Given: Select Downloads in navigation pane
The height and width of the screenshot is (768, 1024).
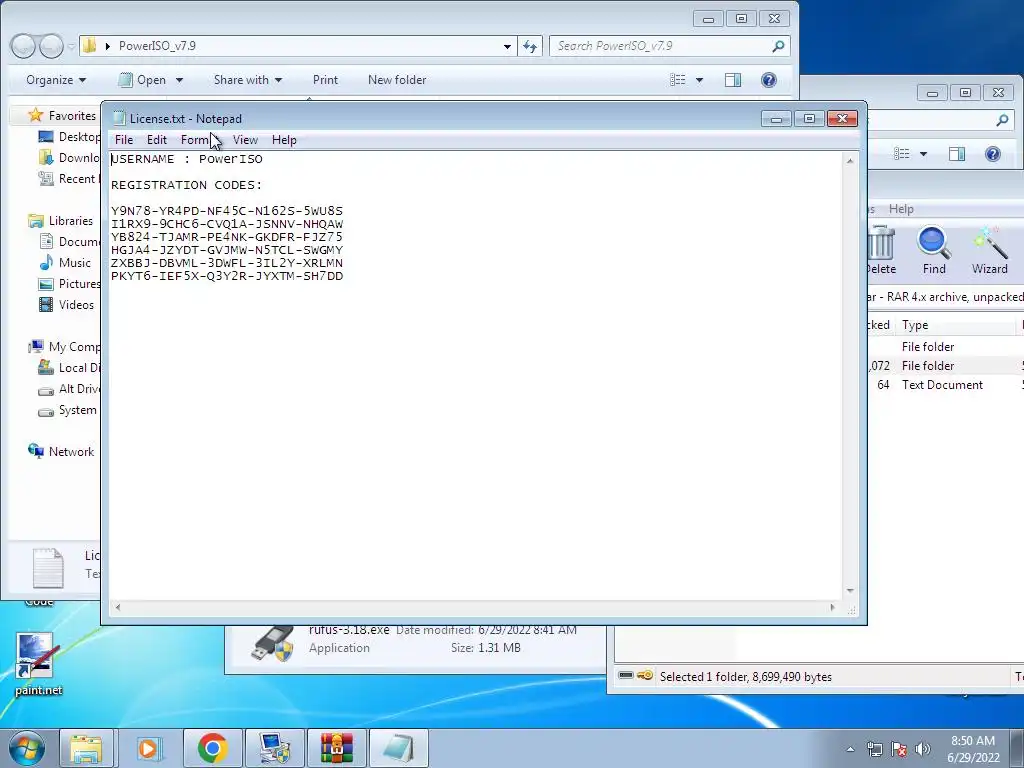Looking at the screenshot, I should pyautogui.click(x=69, y=157).
